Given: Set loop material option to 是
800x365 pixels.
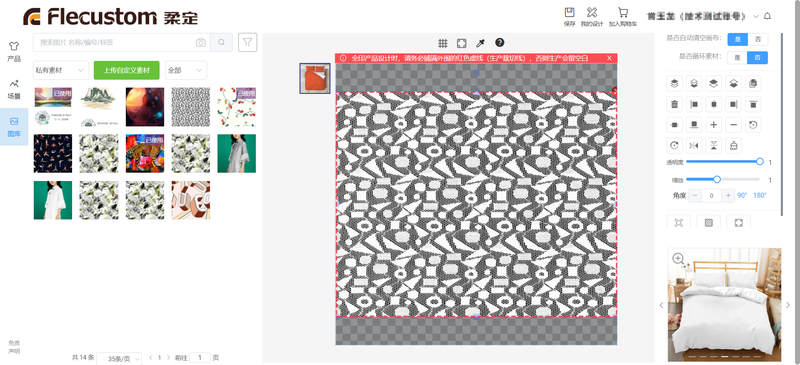Looking at the screenshot, I should (737, 58).
